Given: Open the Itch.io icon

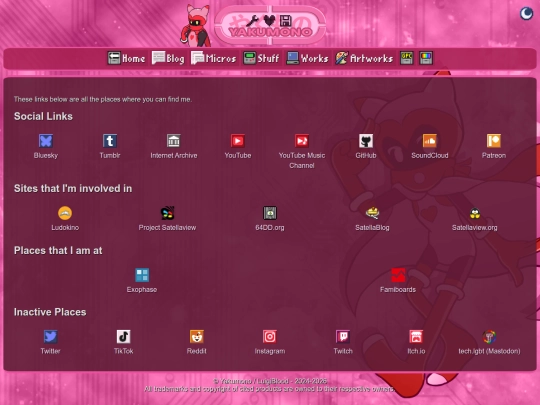Looking at the screenshot, I should point(416,336).
